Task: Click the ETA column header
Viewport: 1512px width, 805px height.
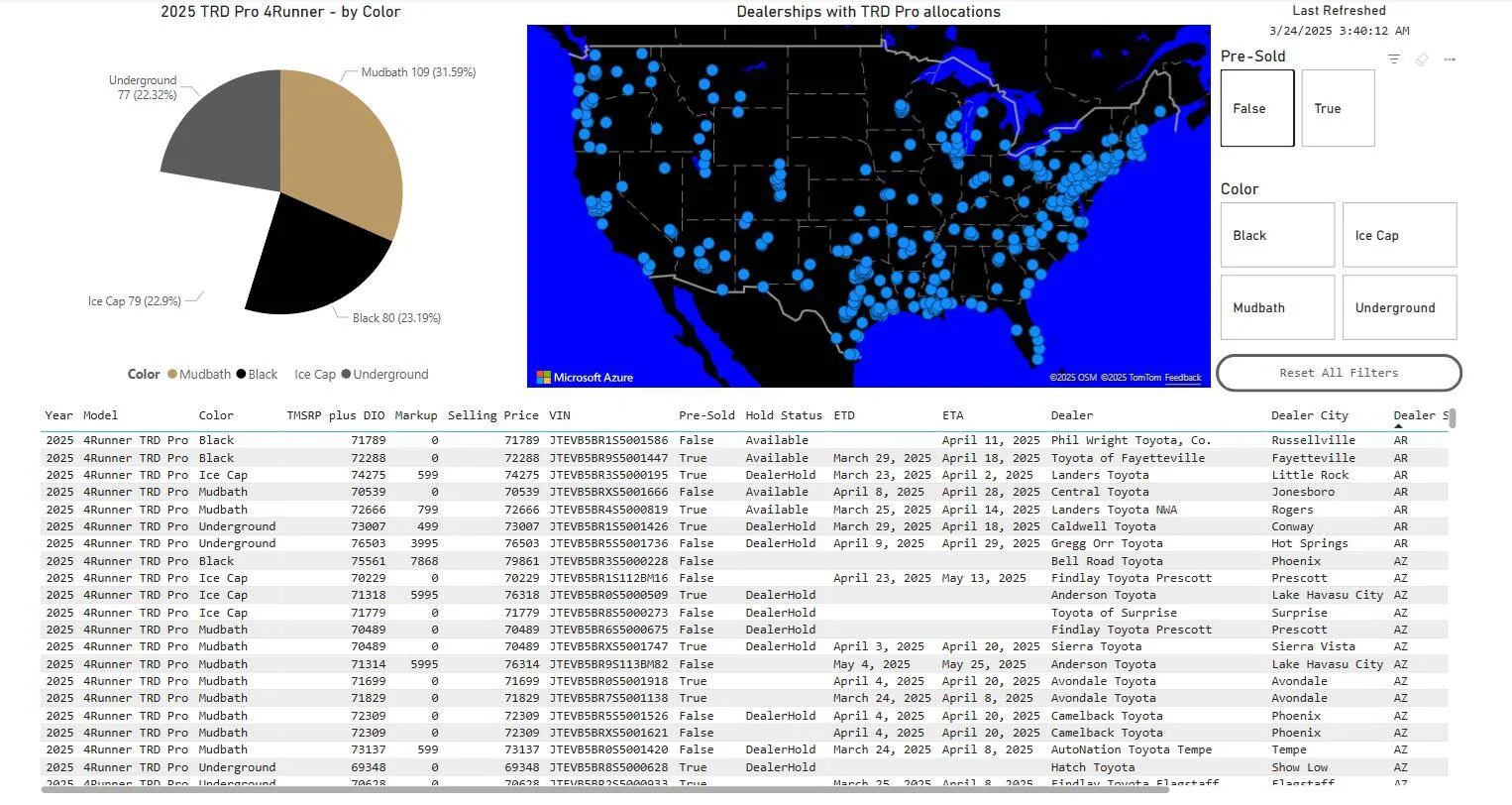Action: (953, 415)
